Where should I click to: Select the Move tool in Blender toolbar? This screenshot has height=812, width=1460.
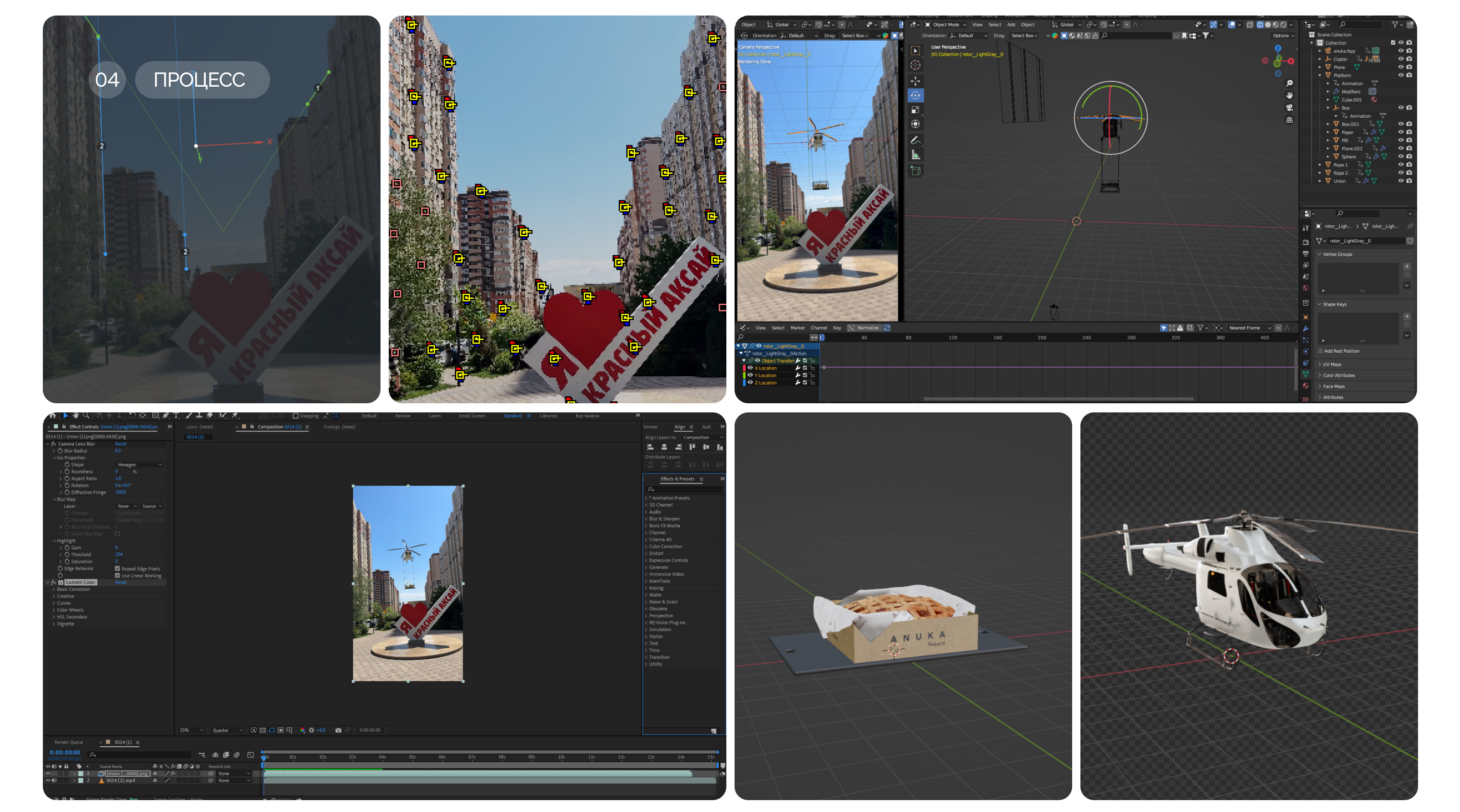(915, 81)
